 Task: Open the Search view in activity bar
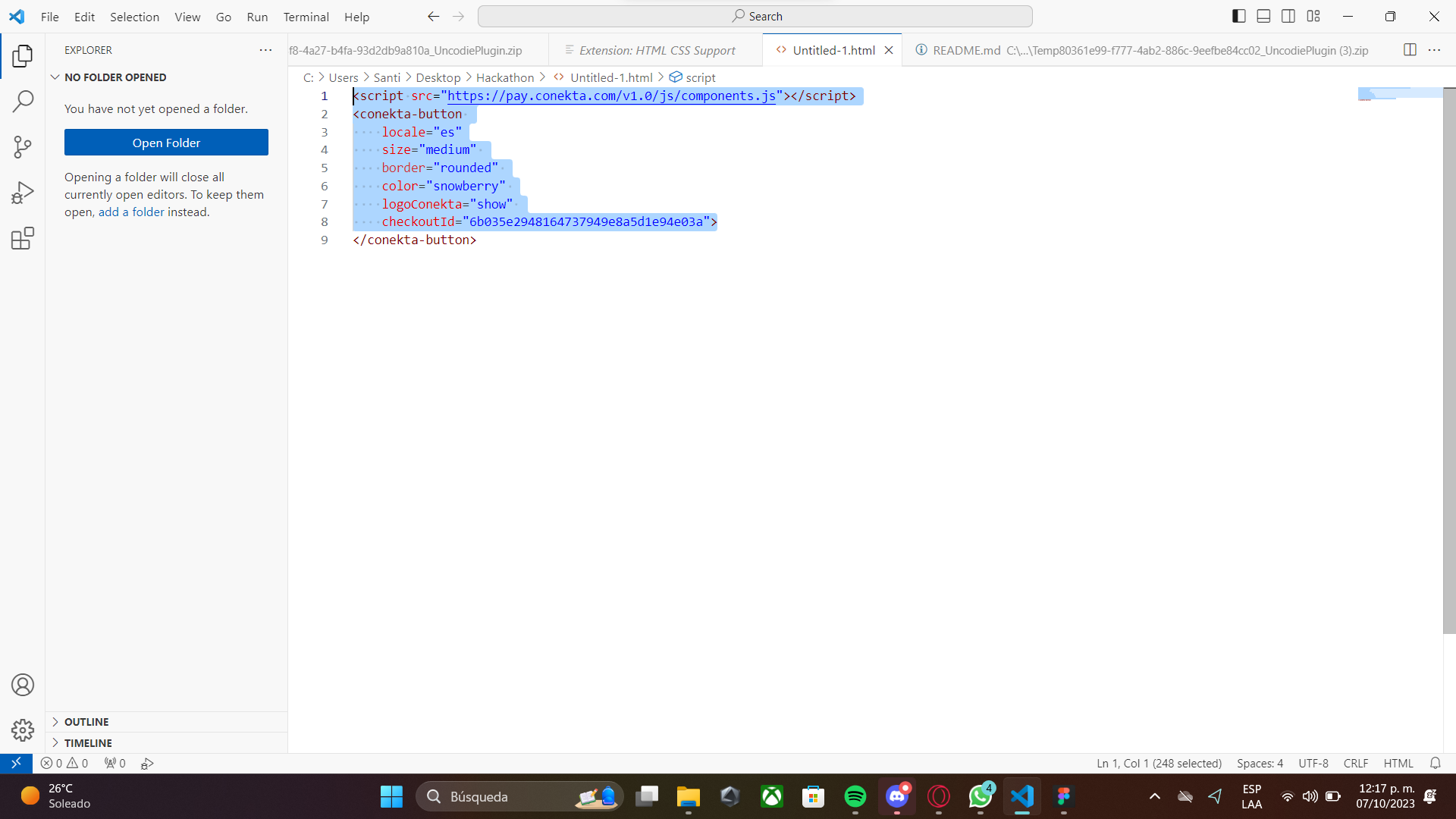click(x=23, y=101)
